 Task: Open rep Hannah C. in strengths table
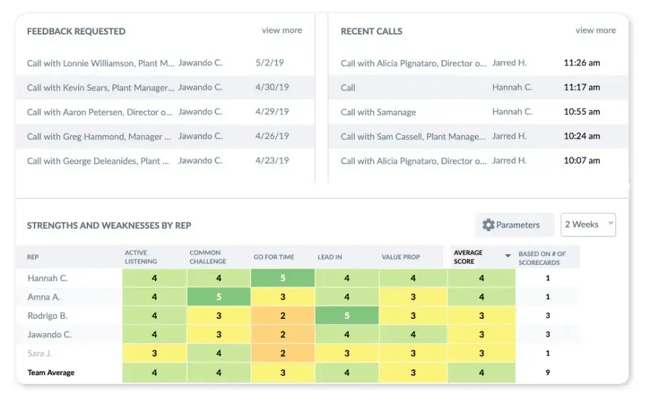coord(47,278)
